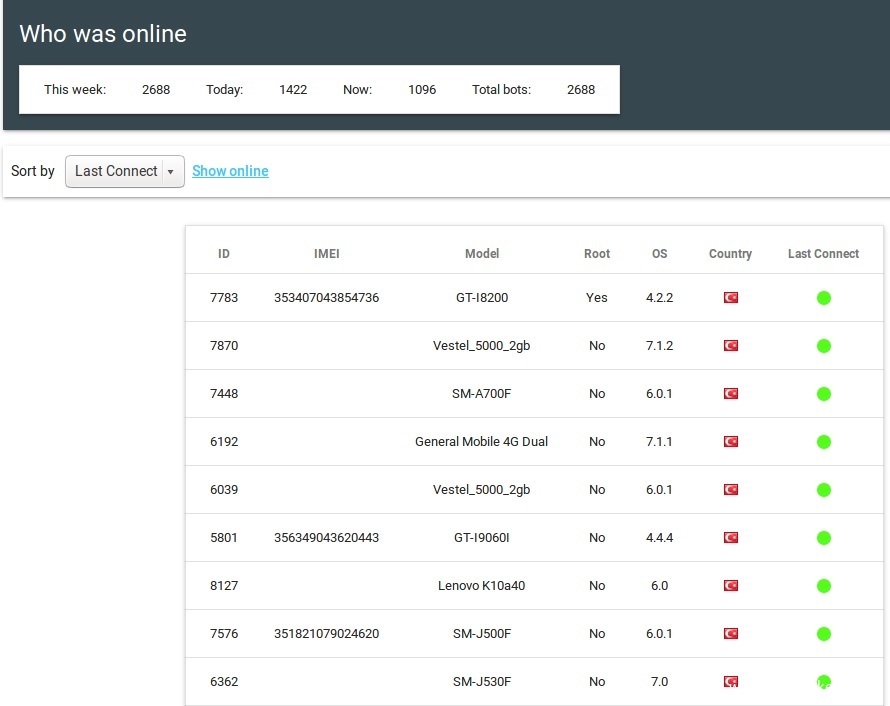
Task: Click the Turkey flag for bot 6362
Action: (x=731, y=682)
